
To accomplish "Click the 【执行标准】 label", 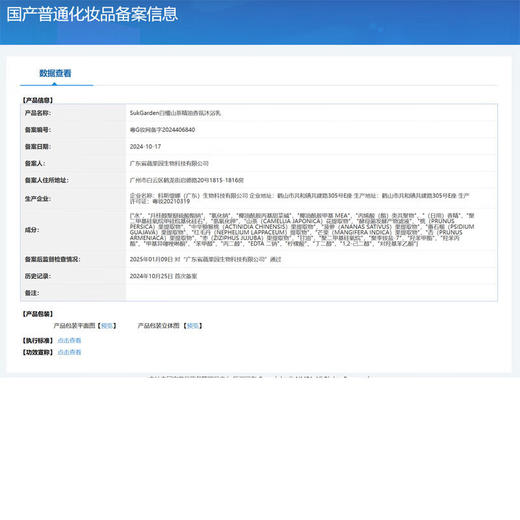I will (x=38, y=340).
